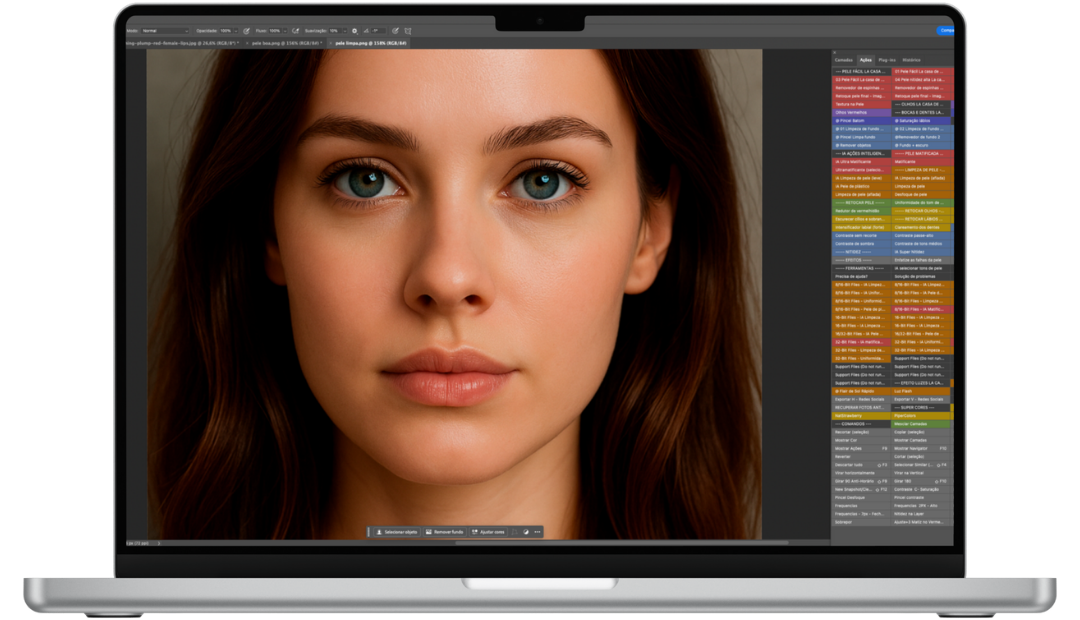Run the Textura na Pele action
Image resolution: width=1080 pixels, height=620 pixels.
848,104
